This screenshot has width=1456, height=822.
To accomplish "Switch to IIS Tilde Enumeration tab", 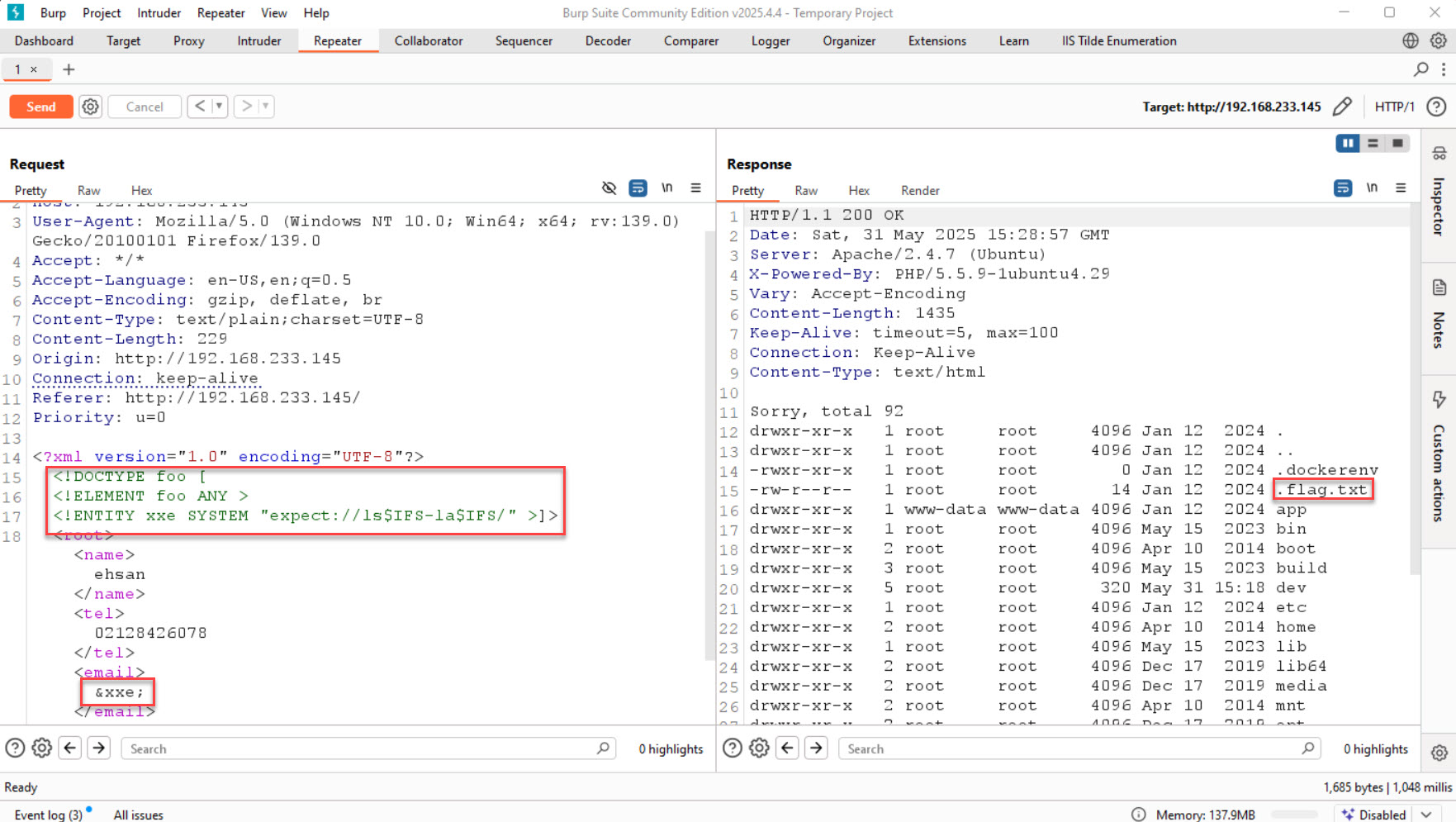I will tap(1119, 40).
